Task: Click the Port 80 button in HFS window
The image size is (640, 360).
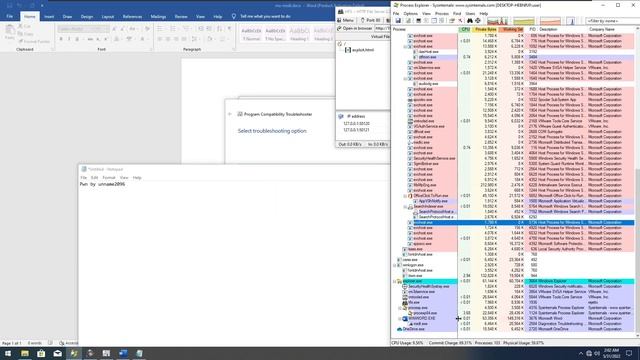Action: coord(371,20)
